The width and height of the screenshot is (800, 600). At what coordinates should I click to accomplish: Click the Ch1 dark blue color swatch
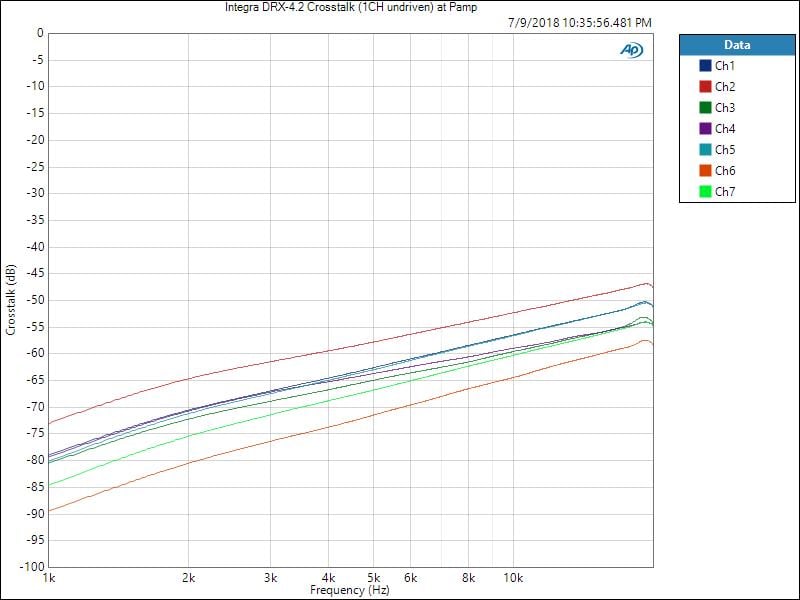tap(705, 66)
